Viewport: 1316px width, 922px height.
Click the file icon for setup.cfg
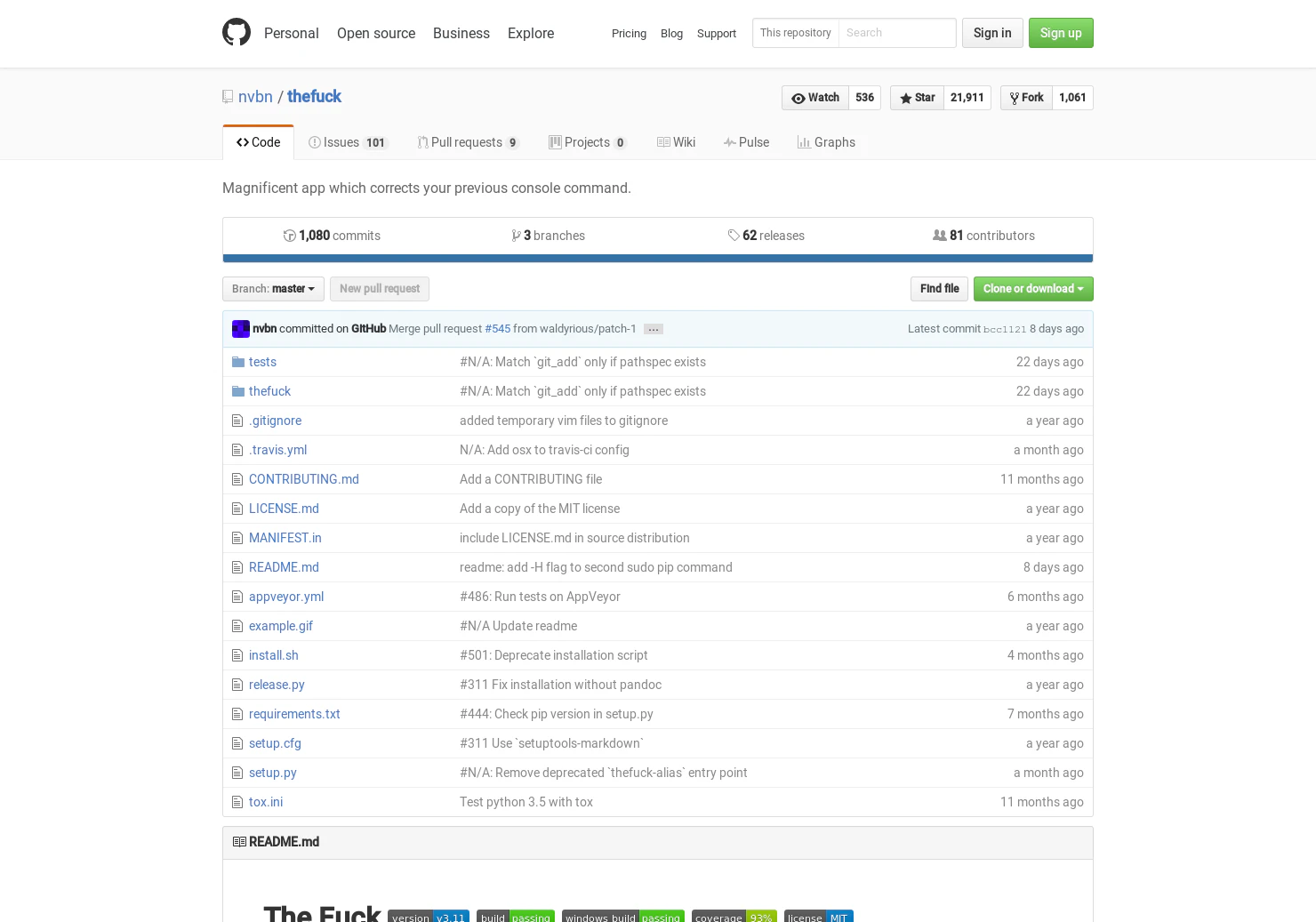coord(237,743)
